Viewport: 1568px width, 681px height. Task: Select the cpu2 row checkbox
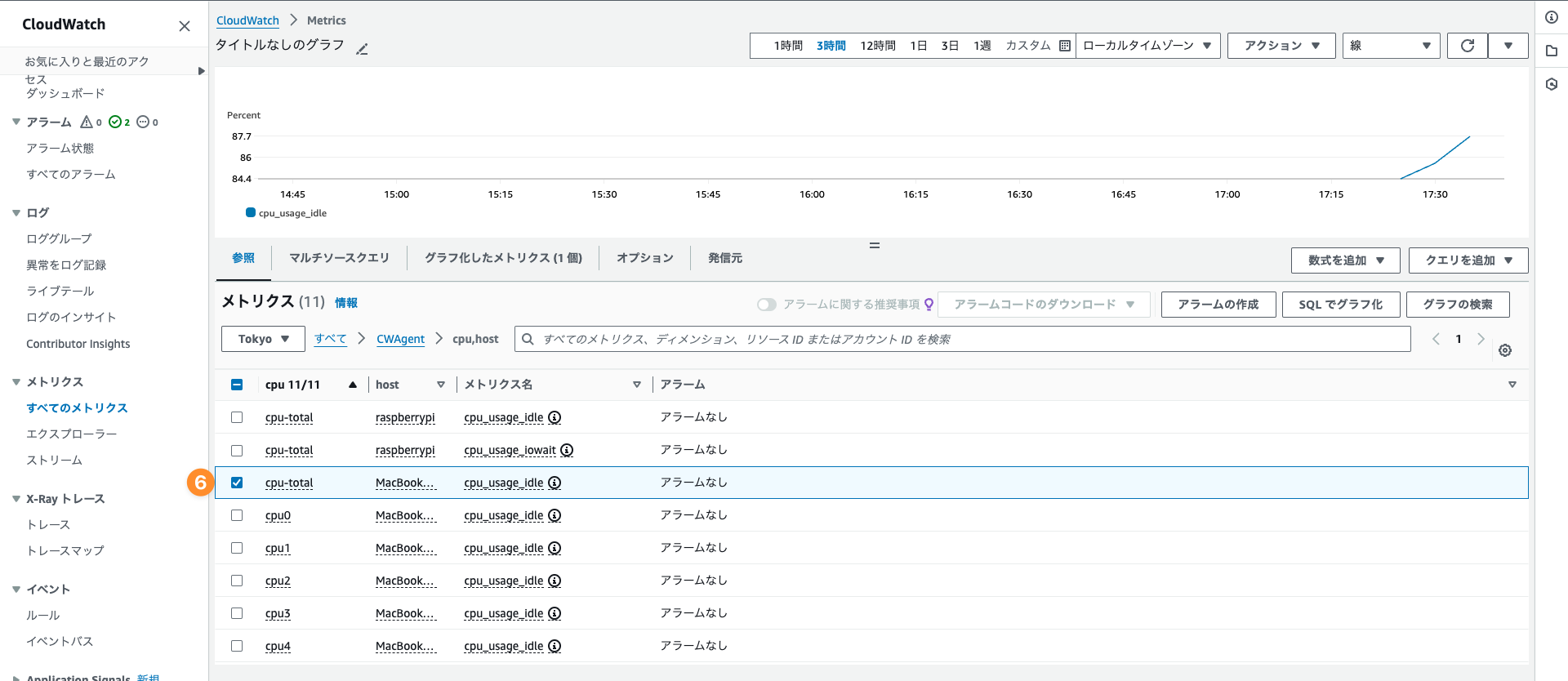(237, 581)
